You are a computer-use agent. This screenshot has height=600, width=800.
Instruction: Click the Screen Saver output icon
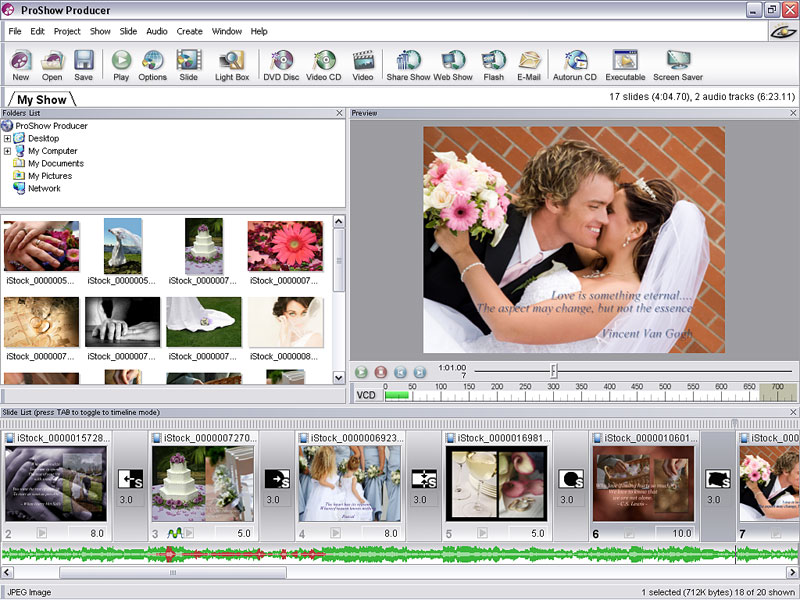678,62
